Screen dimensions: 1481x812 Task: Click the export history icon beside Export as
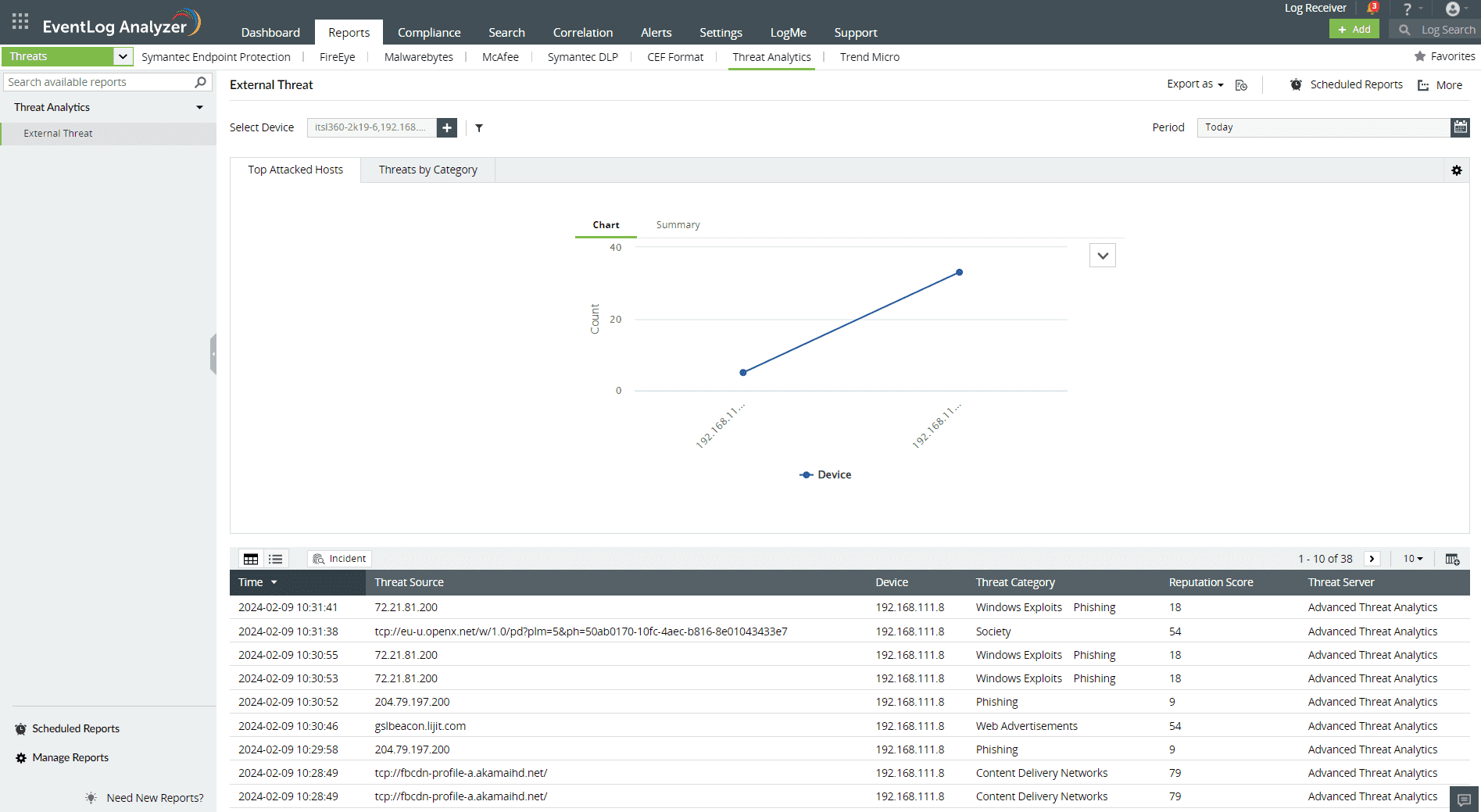coord(1241,85)
